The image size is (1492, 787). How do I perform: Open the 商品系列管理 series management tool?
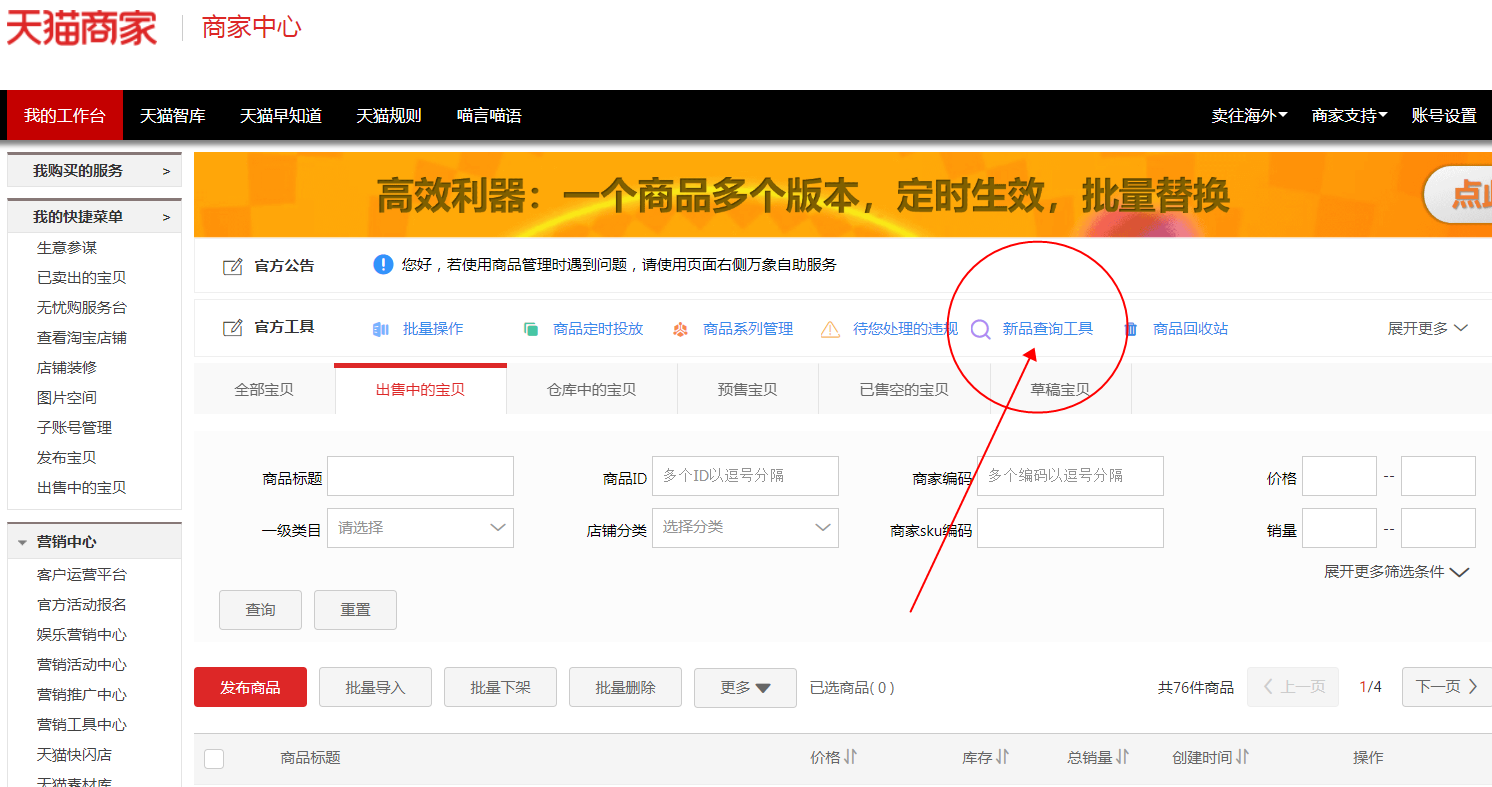747,327
